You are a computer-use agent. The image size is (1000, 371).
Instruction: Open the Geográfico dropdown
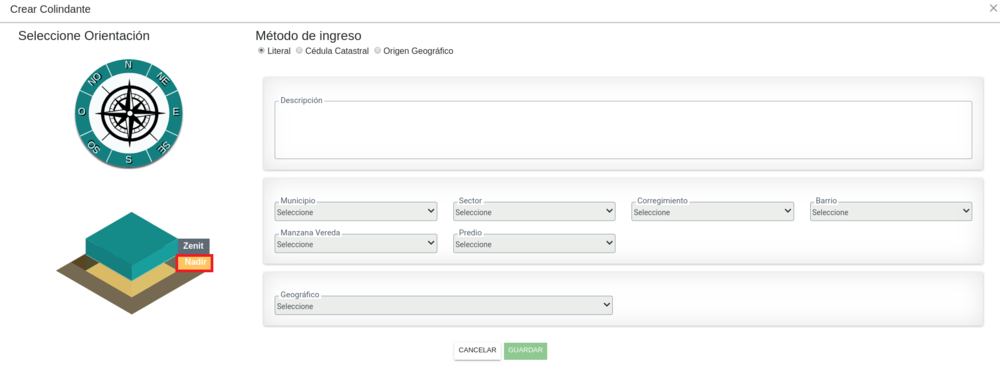(x=444, y=306)
